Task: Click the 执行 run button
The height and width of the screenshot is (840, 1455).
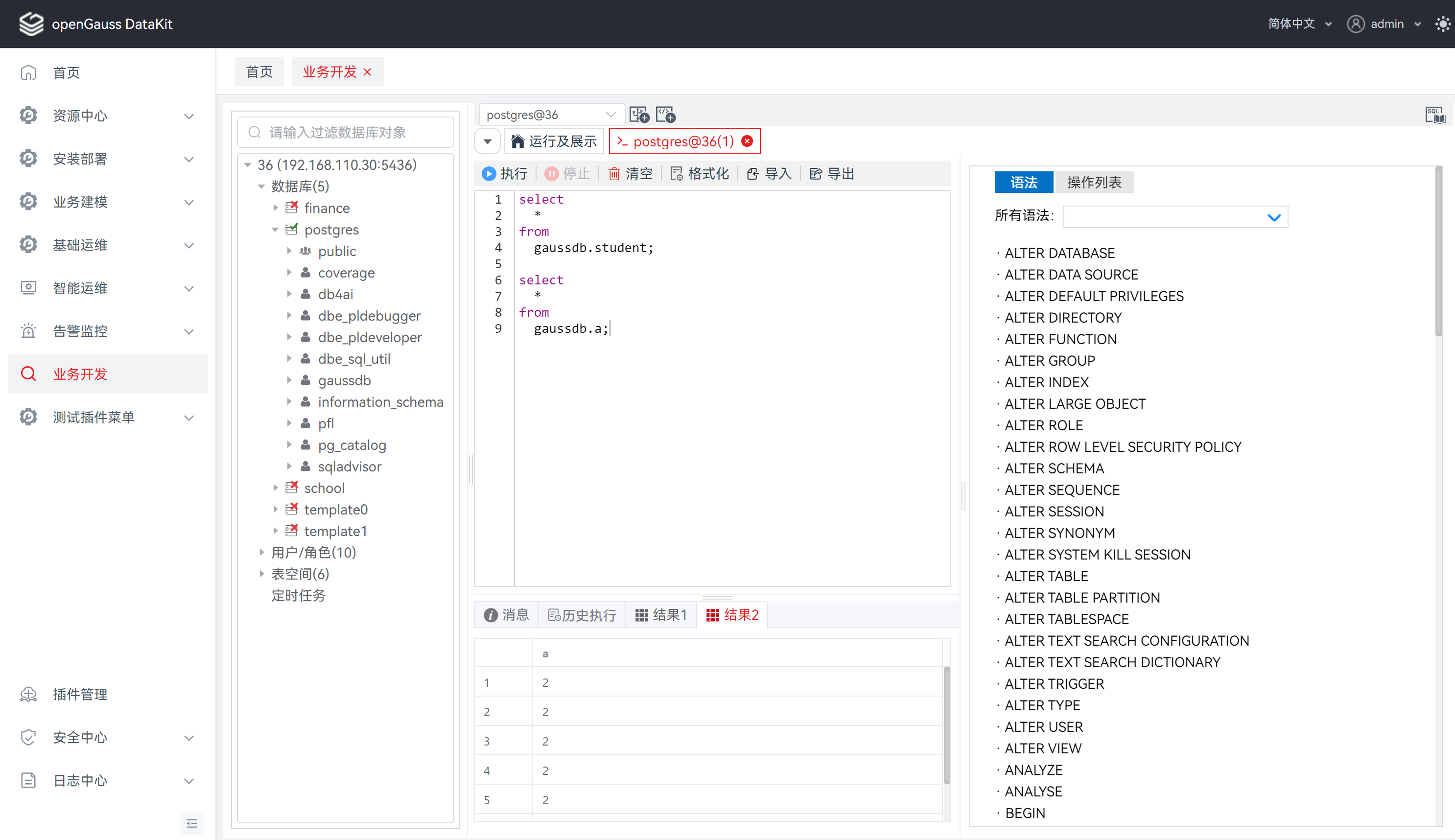Action: point(505,174)
